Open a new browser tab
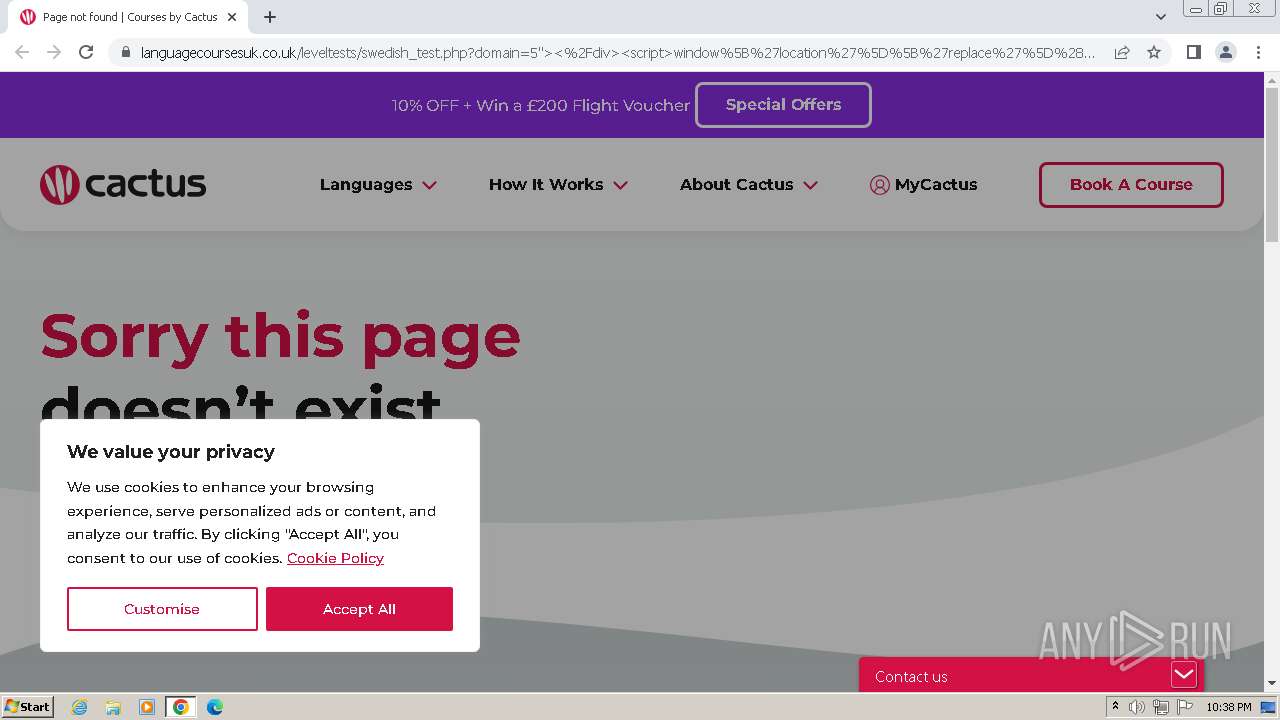This screenshot has height=720, width=1280. [270, 17]
